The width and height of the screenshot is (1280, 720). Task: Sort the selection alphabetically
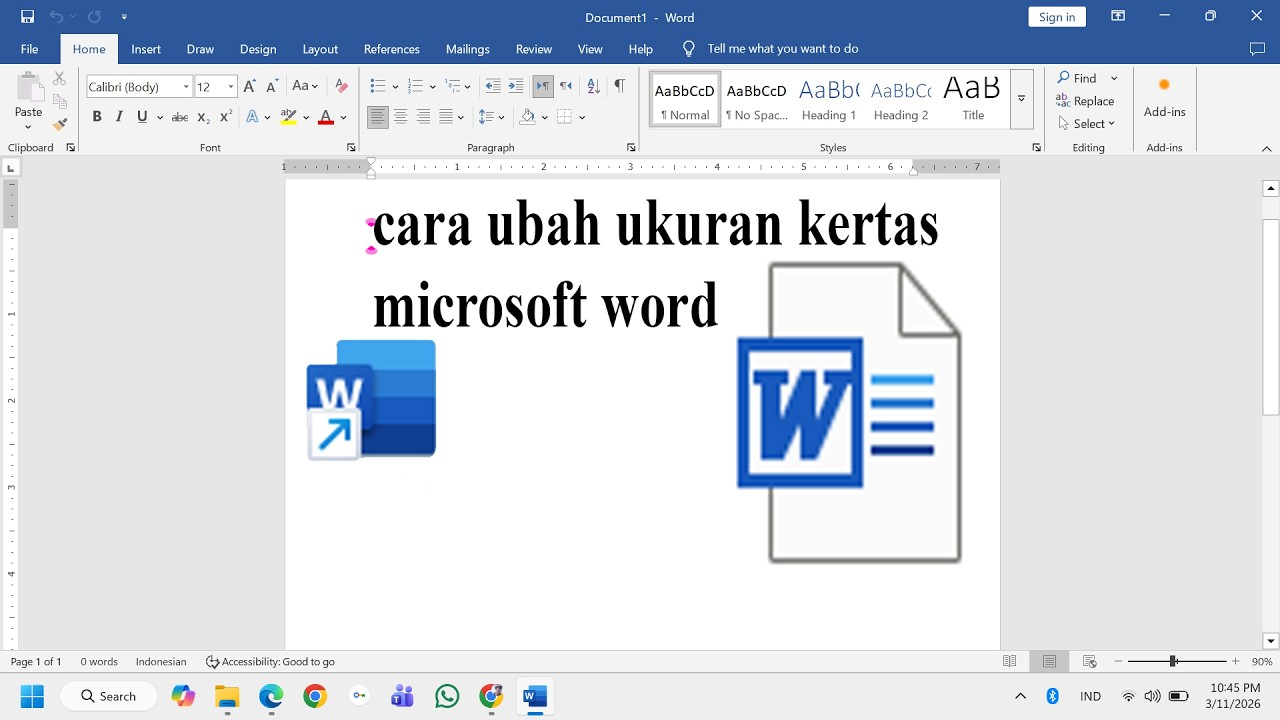pos(593,87)
